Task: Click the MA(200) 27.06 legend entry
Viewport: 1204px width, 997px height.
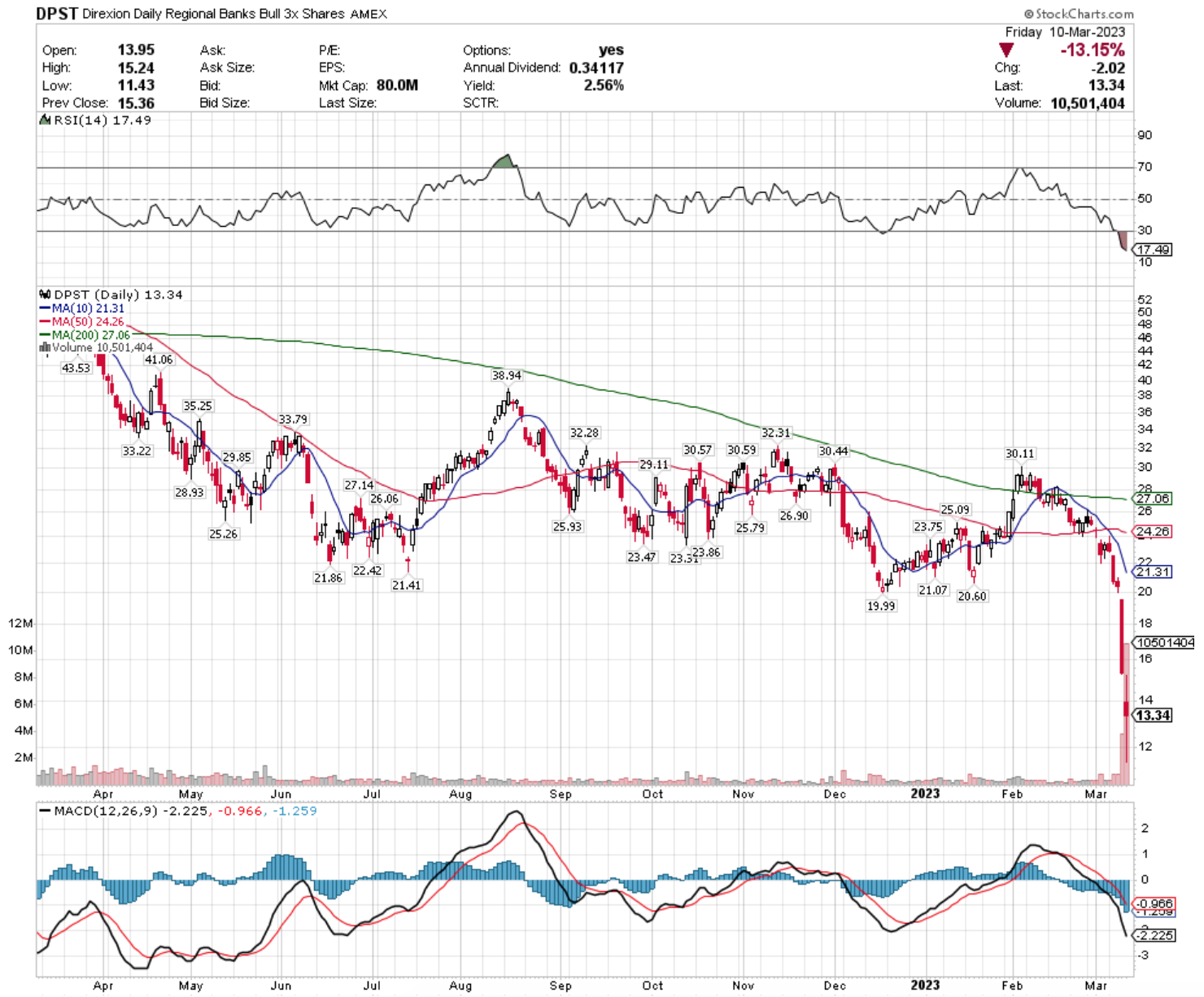Action: (x=85, y=335)
